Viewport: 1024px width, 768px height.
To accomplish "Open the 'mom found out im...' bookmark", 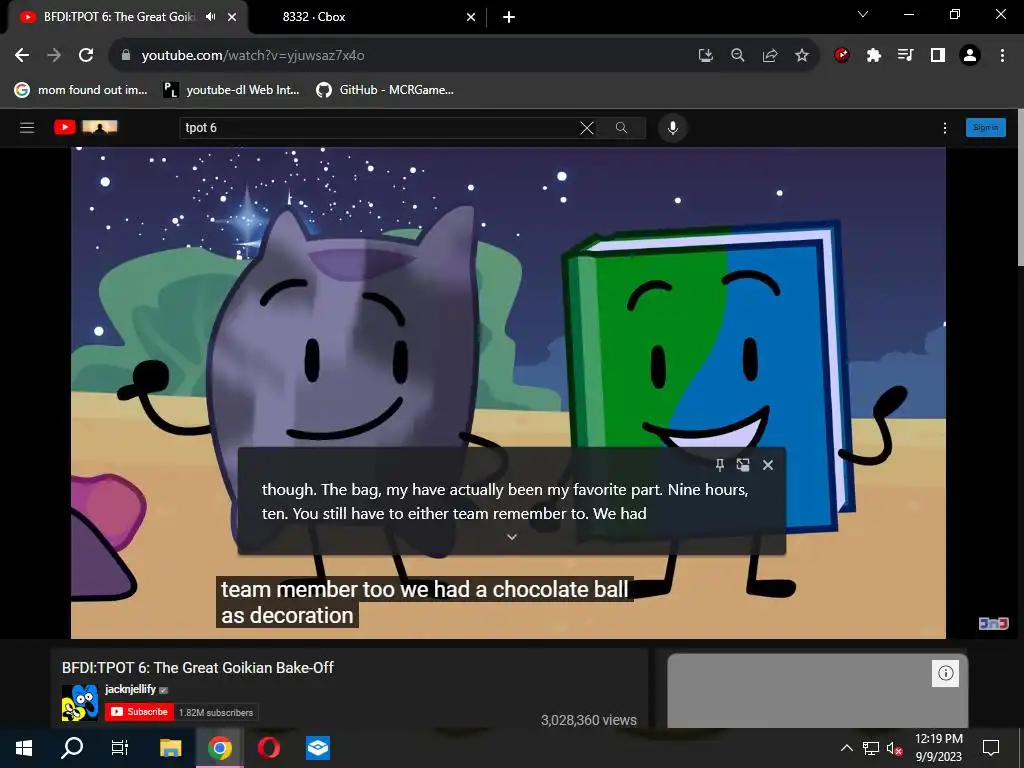I will (x=81, y=90).
